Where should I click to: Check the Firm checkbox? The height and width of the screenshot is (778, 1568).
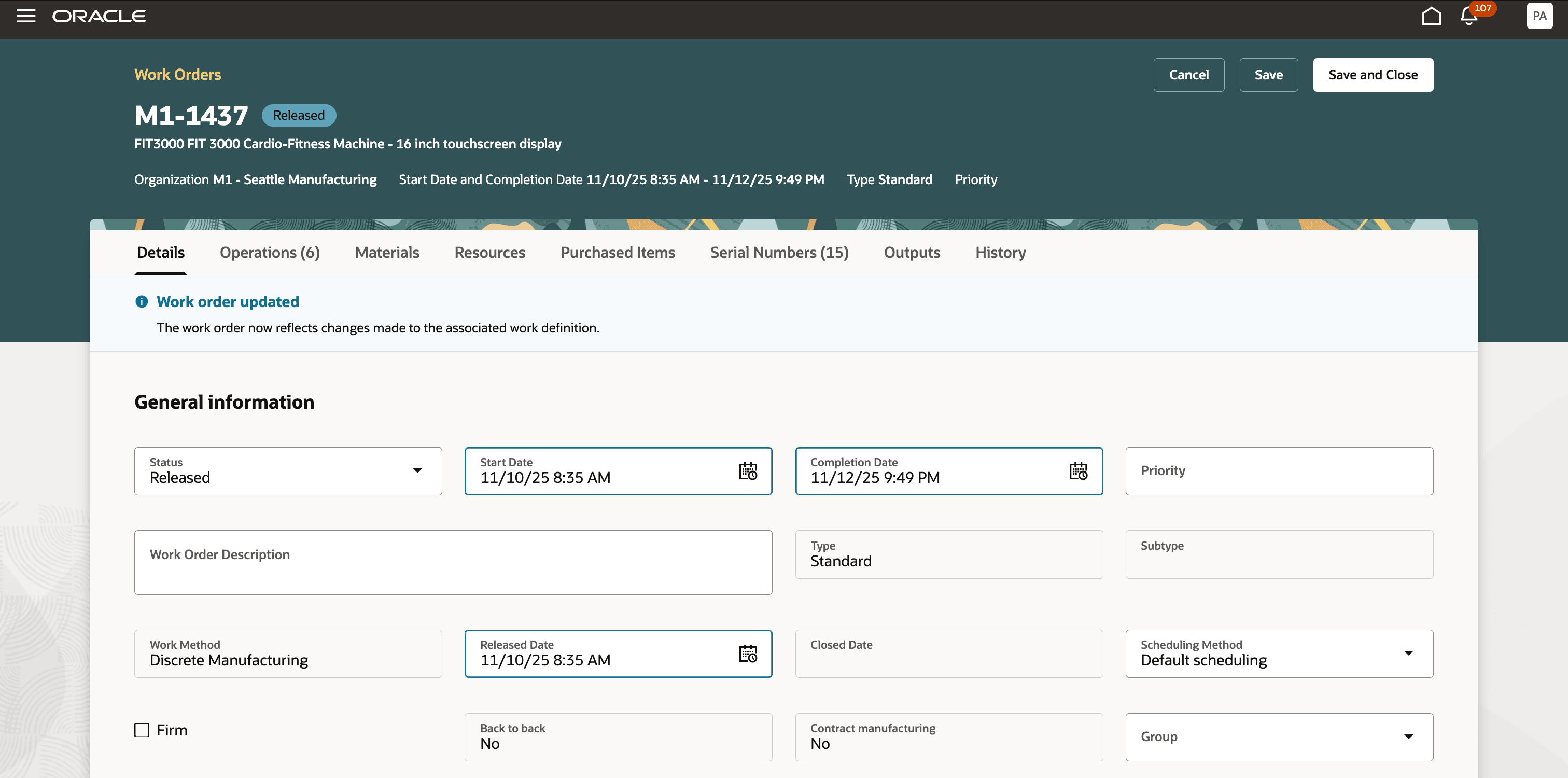[142, 730]
